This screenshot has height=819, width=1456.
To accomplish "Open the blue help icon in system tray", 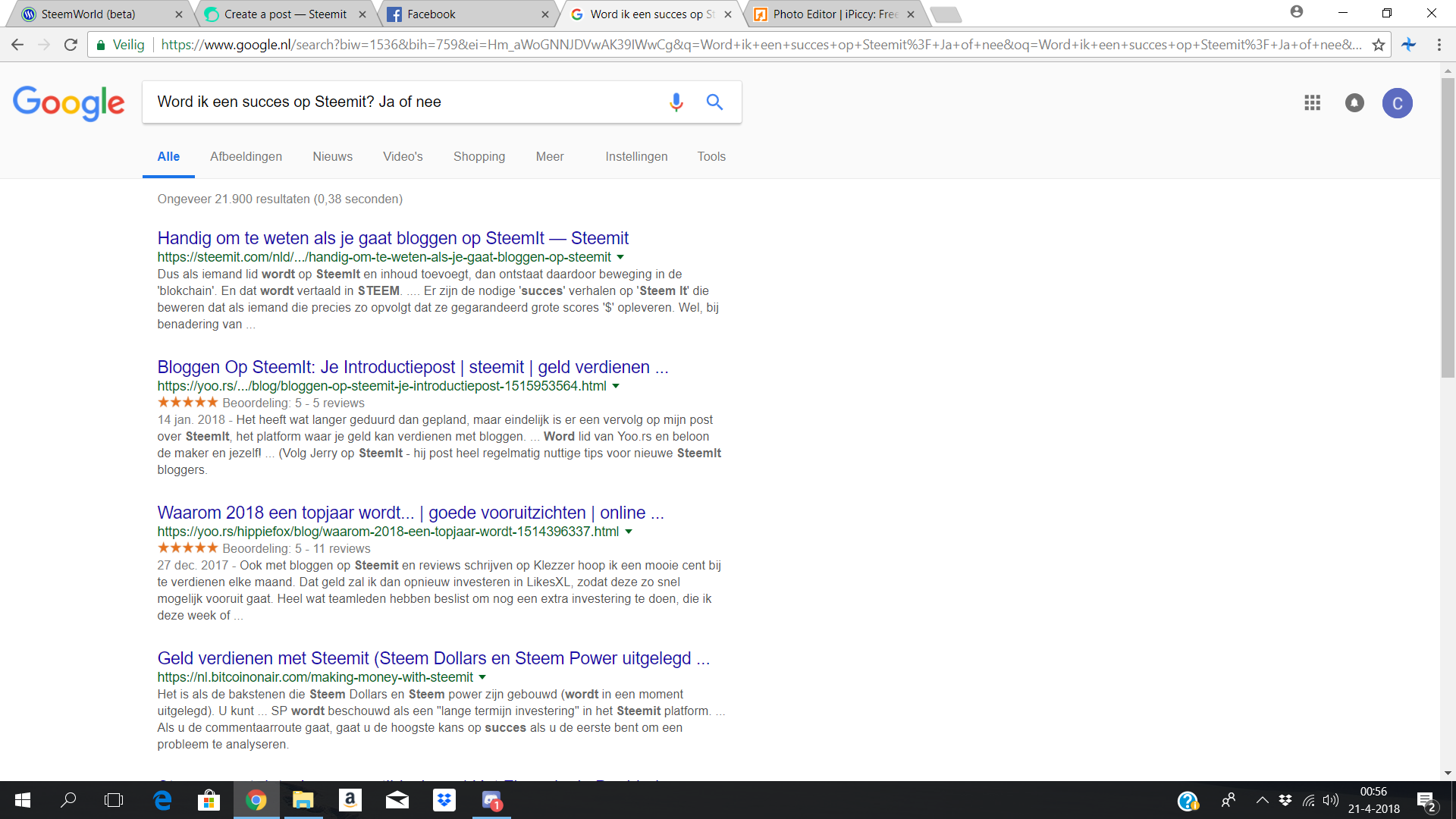I will click(1188, 801).
